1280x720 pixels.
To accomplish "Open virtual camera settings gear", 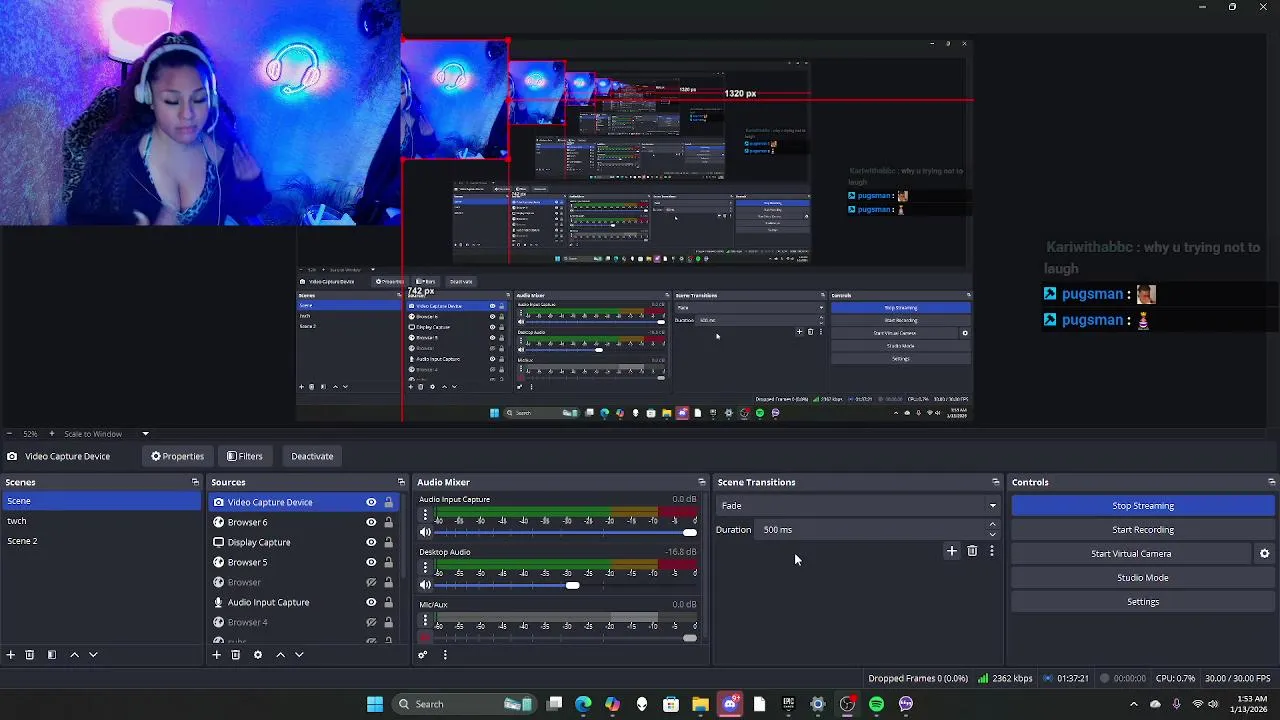I will click(1264, 554).
